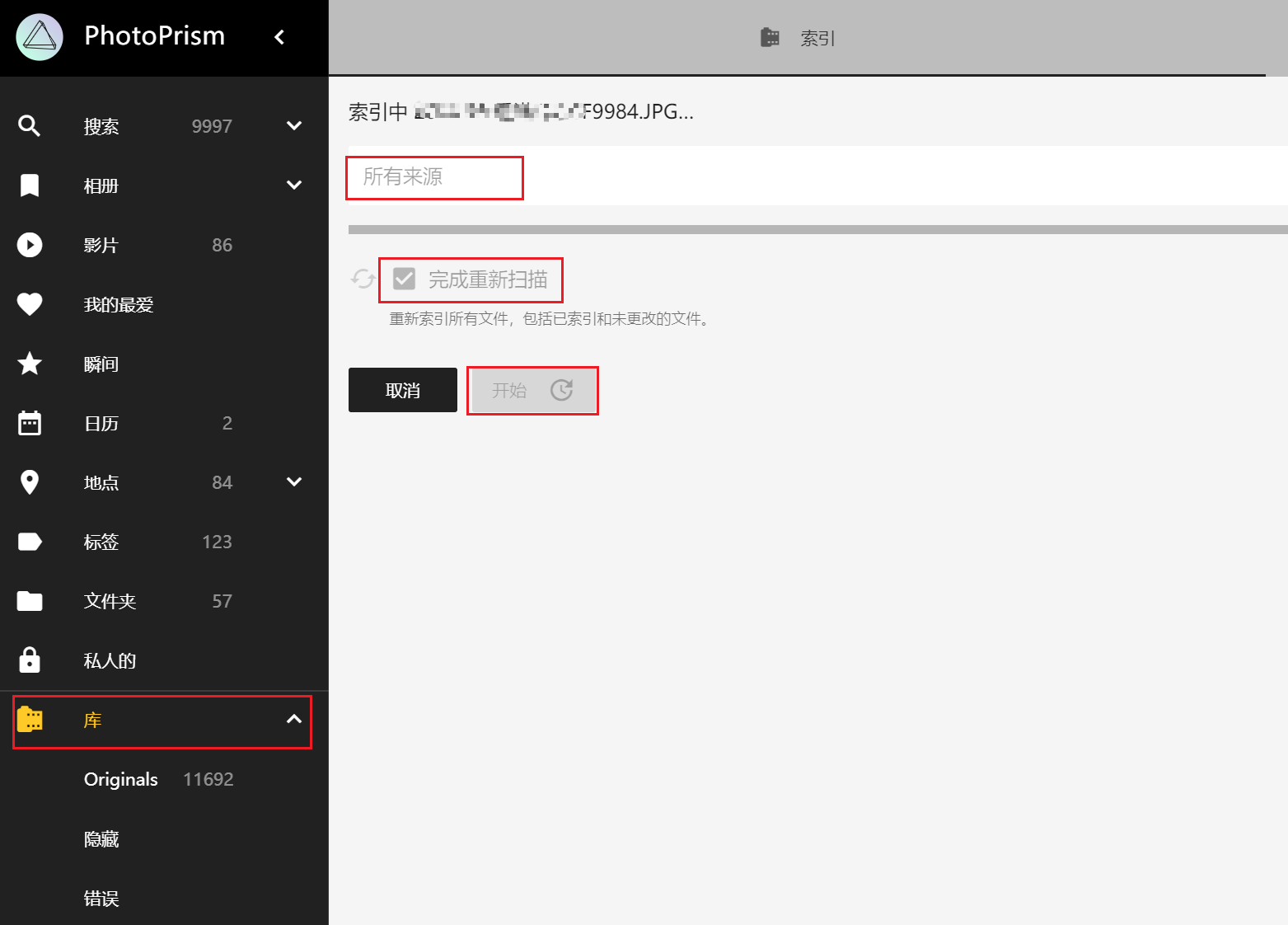Open Private section via the lock icon
The image size is (1288, 925).
30,660
